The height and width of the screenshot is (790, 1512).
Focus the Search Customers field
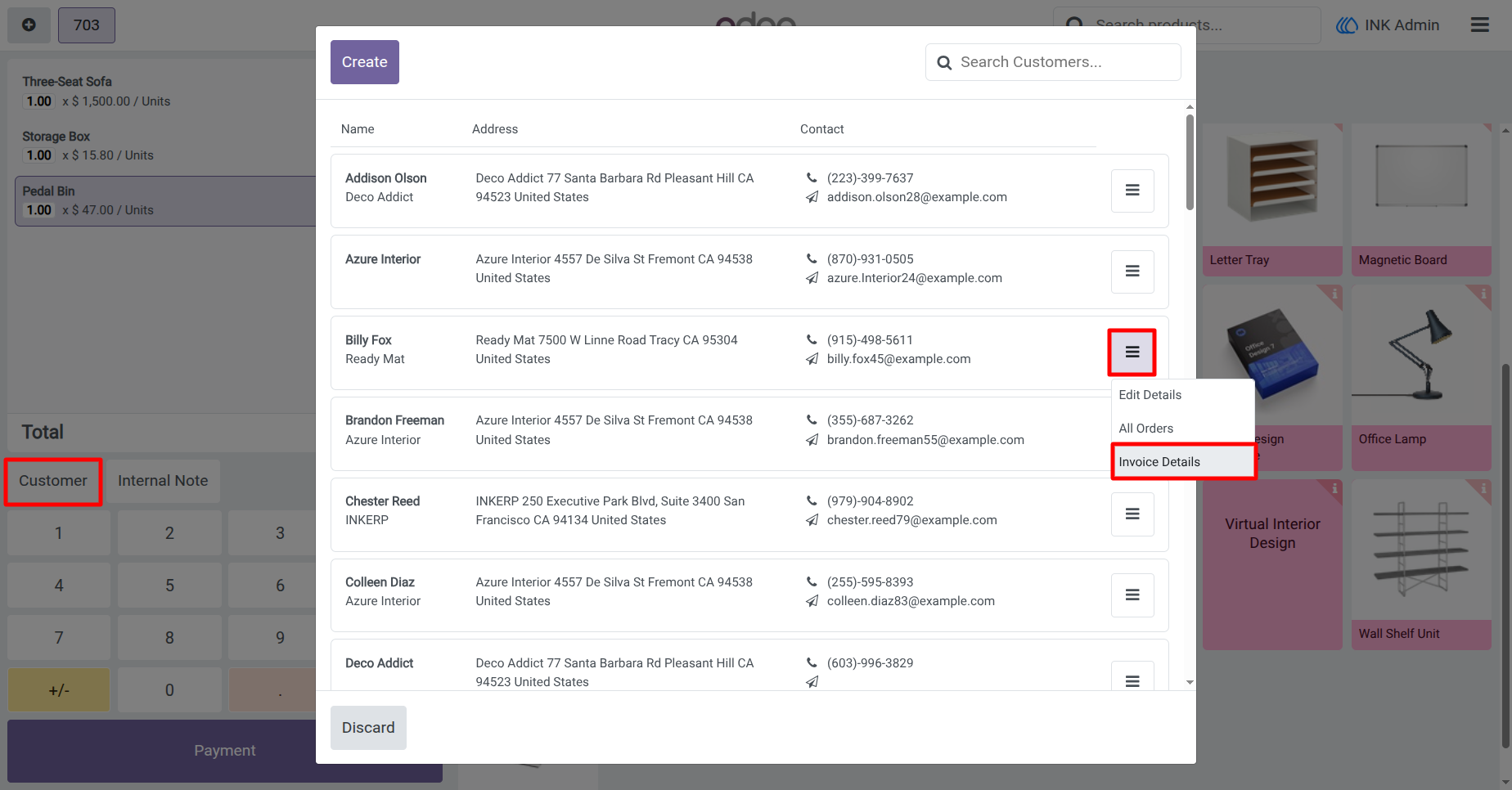pos(1053,62)
